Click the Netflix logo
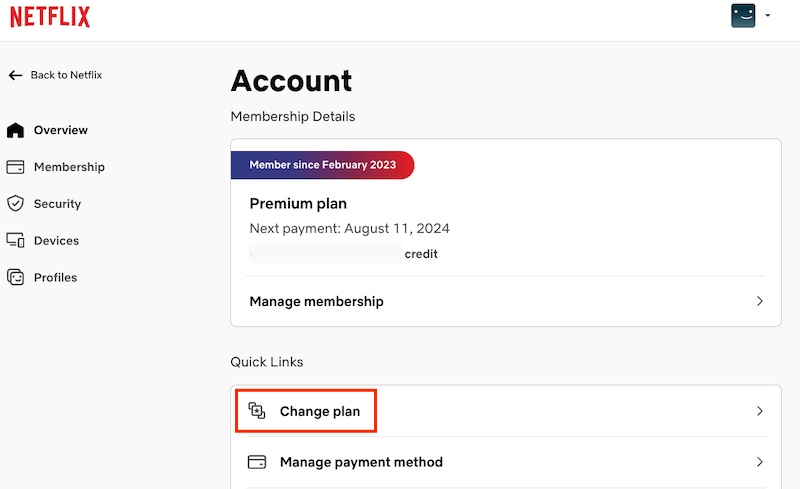The width and height of the screenshot is (800, 489). tap(50, 17)
